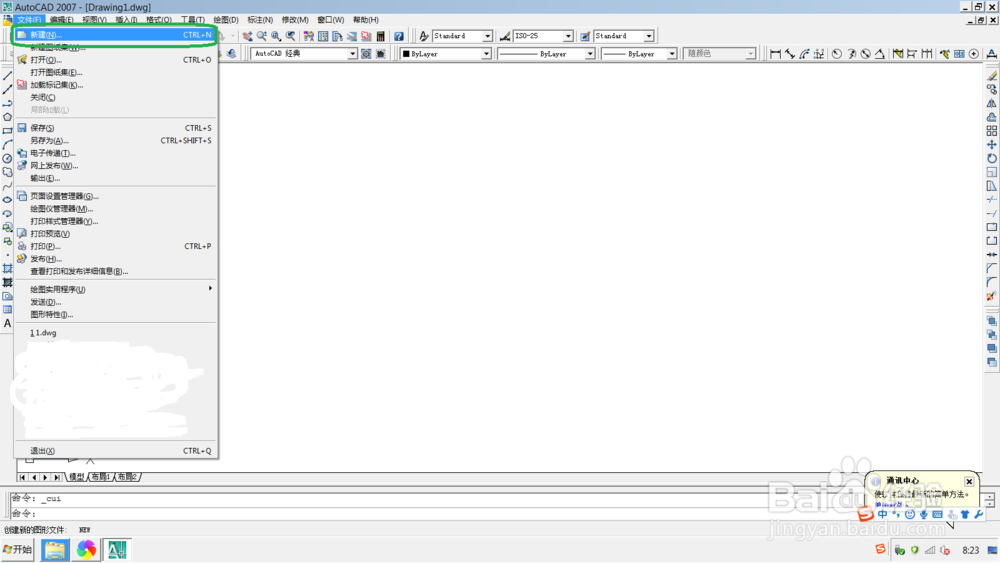This screenshot has height=563, width=1000.
Task: Jump to first layout tab arrow
Action: 22,477
